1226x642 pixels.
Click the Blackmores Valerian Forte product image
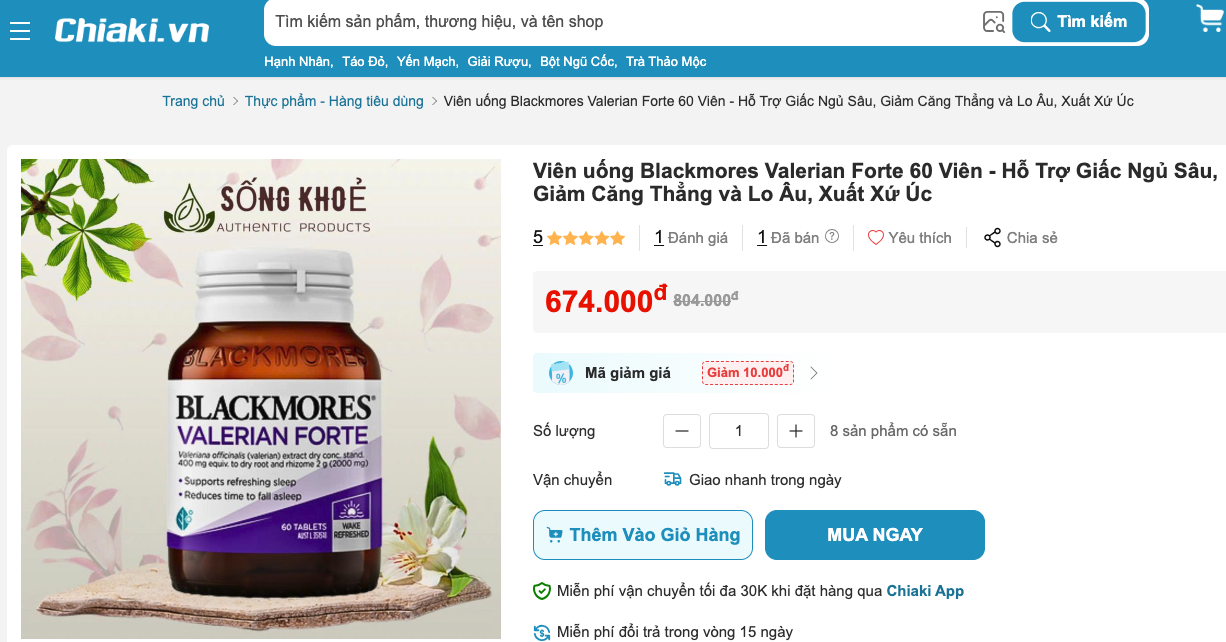click(x=261, y=399)
